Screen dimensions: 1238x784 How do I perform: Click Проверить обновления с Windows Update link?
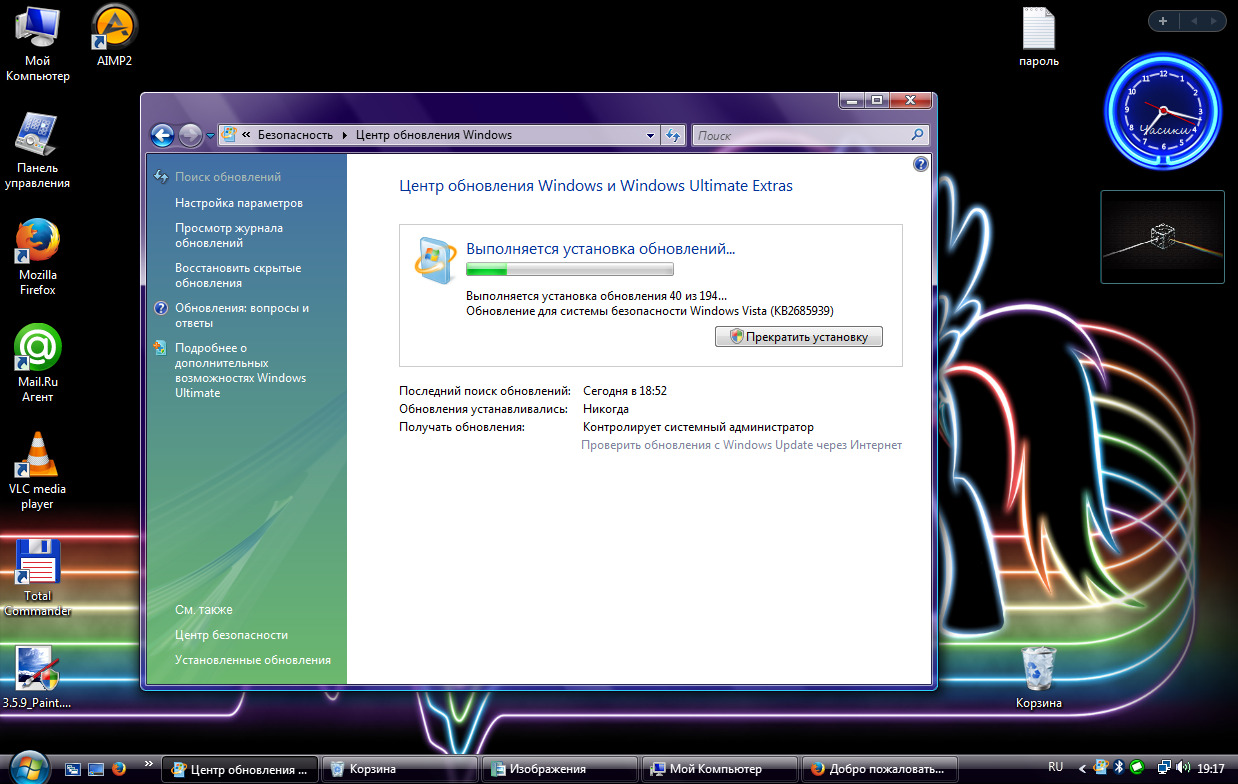click(x=742, y=445)
